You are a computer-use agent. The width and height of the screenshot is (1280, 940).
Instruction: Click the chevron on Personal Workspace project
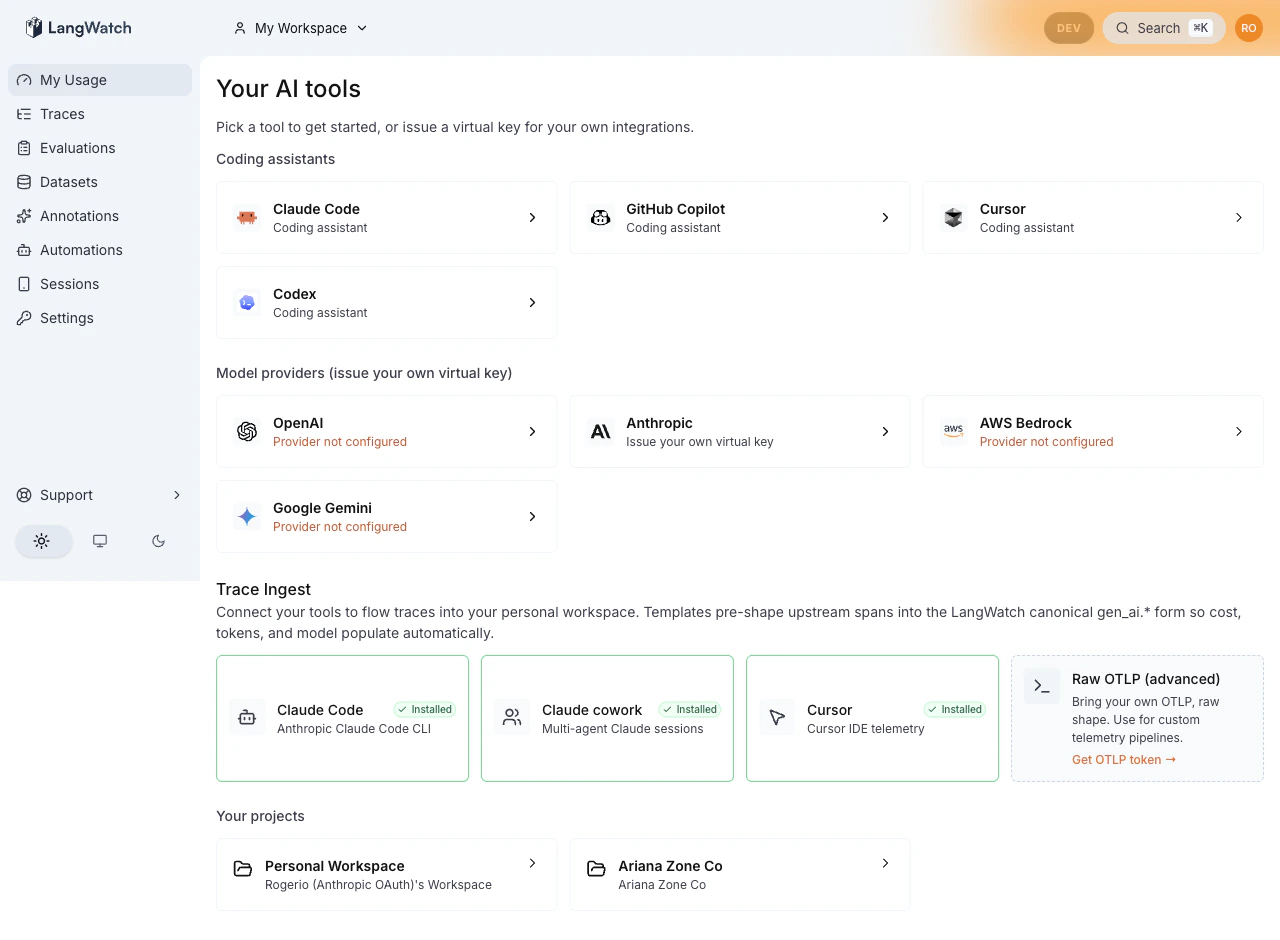coord(532,863)
